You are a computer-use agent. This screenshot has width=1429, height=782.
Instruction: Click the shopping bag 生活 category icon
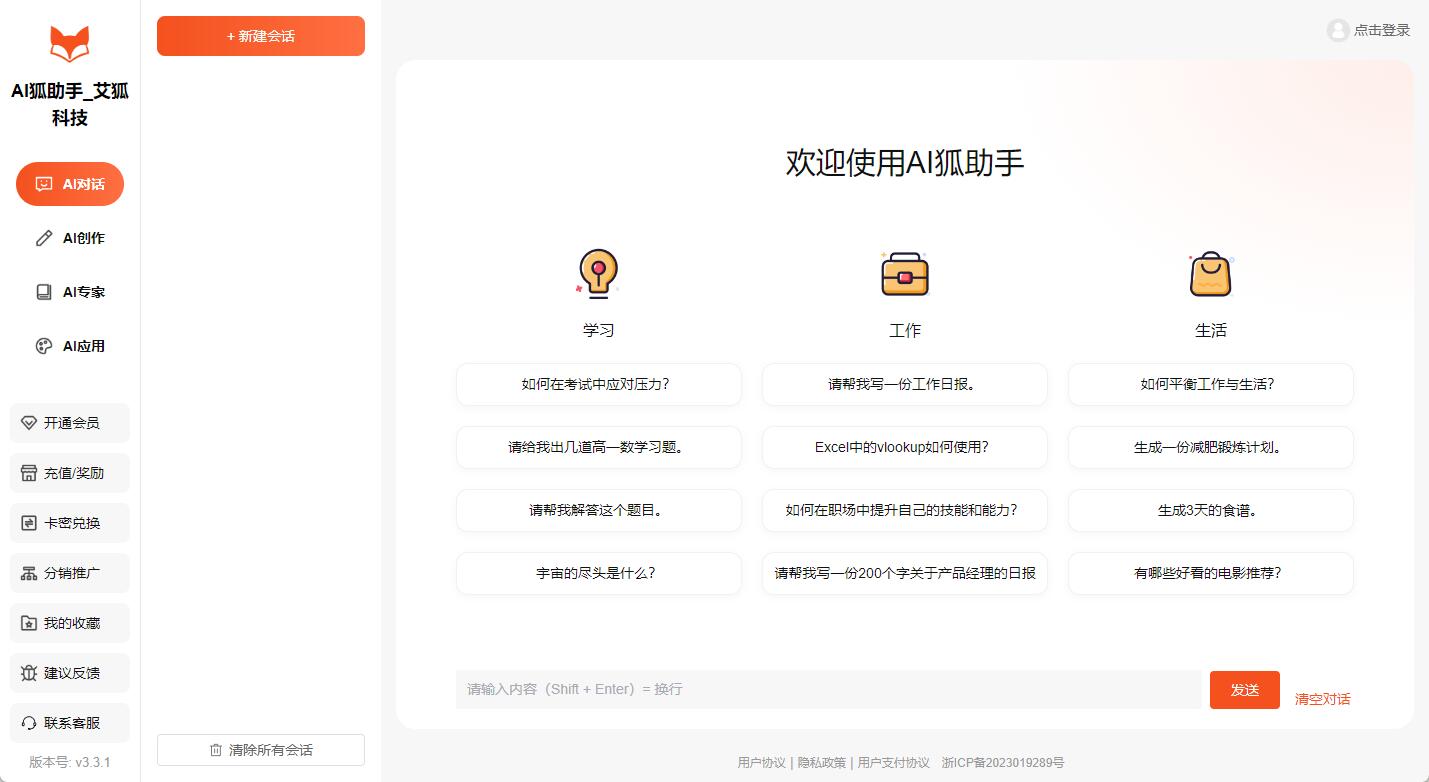click(1210, 273)
